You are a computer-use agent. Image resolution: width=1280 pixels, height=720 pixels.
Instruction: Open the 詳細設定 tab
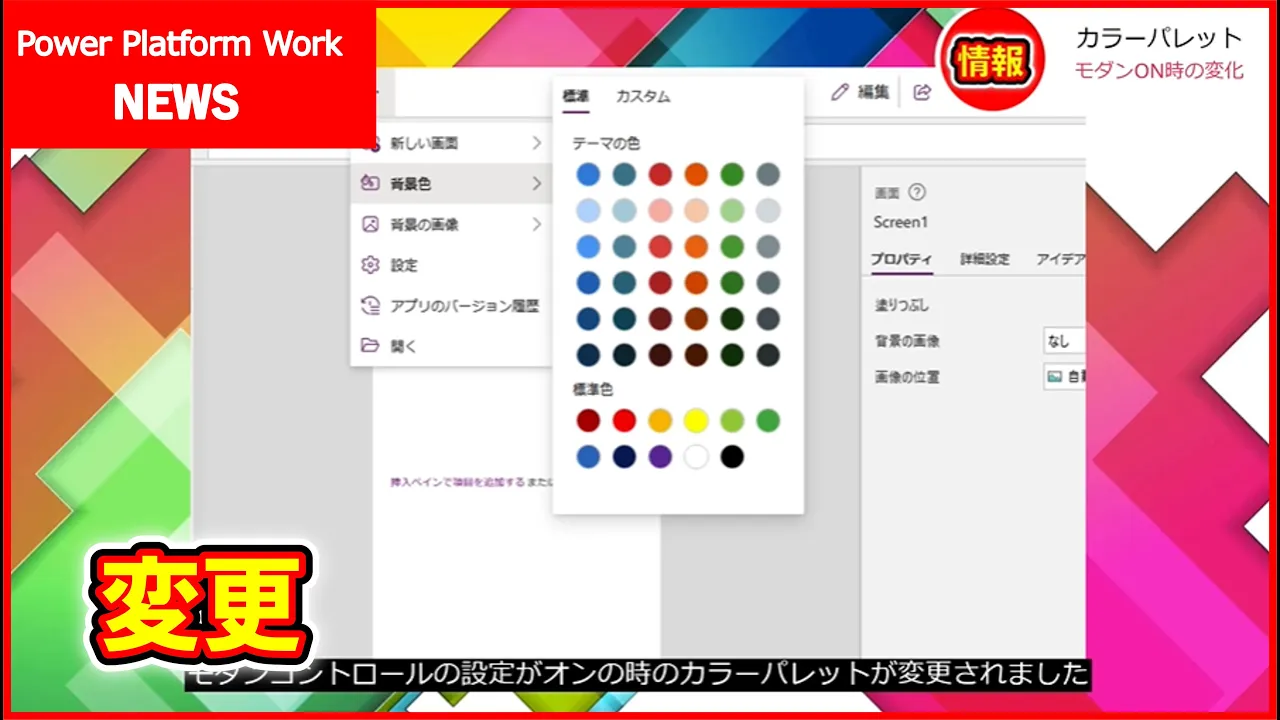pos(985,259)
